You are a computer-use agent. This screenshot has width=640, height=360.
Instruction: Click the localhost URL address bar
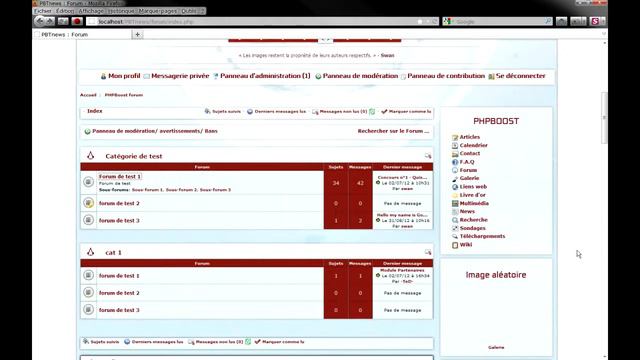[263, 21]
